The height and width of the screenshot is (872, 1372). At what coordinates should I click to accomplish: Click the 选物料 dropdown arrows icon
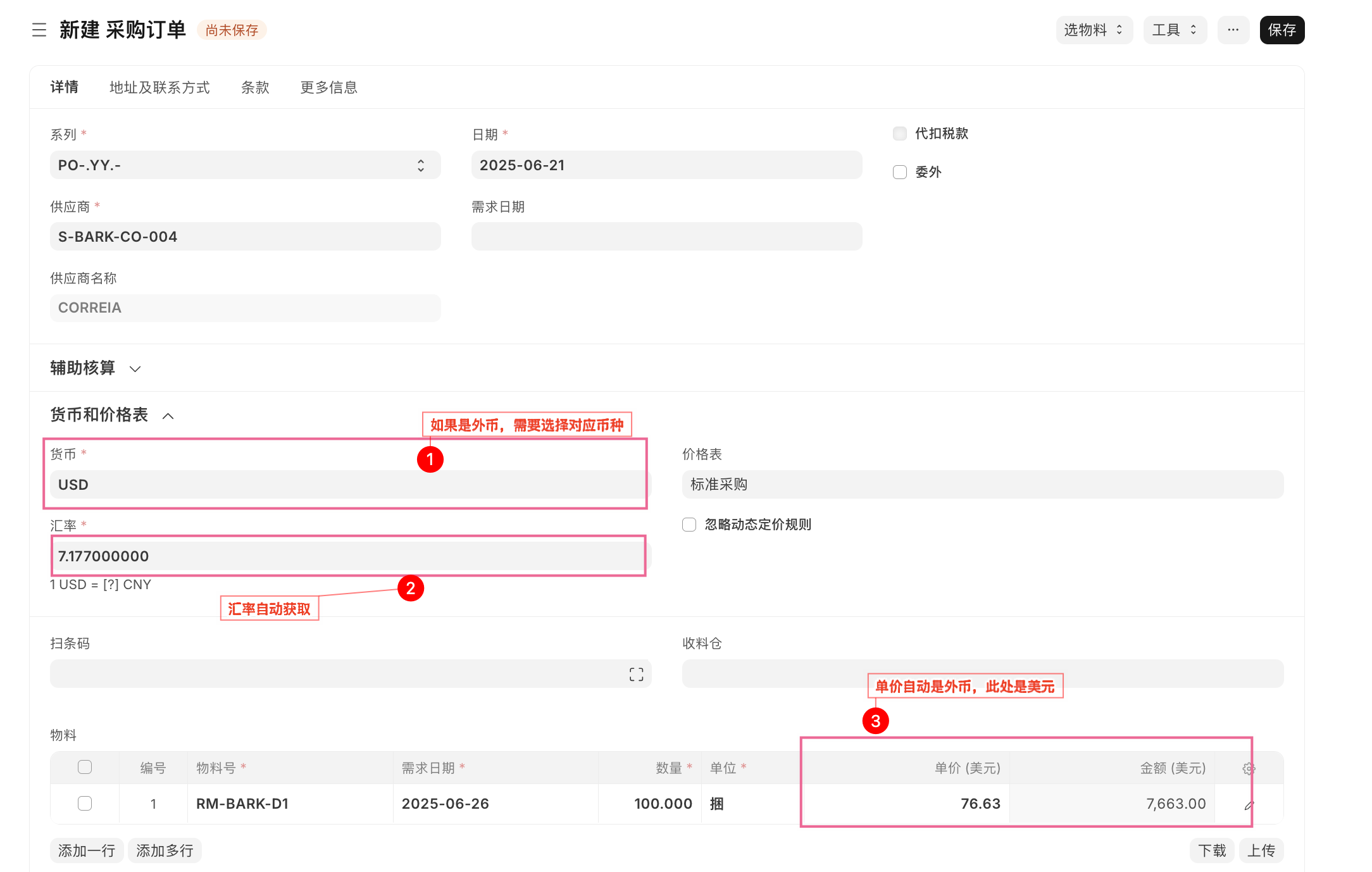(x=1119, y=30)
